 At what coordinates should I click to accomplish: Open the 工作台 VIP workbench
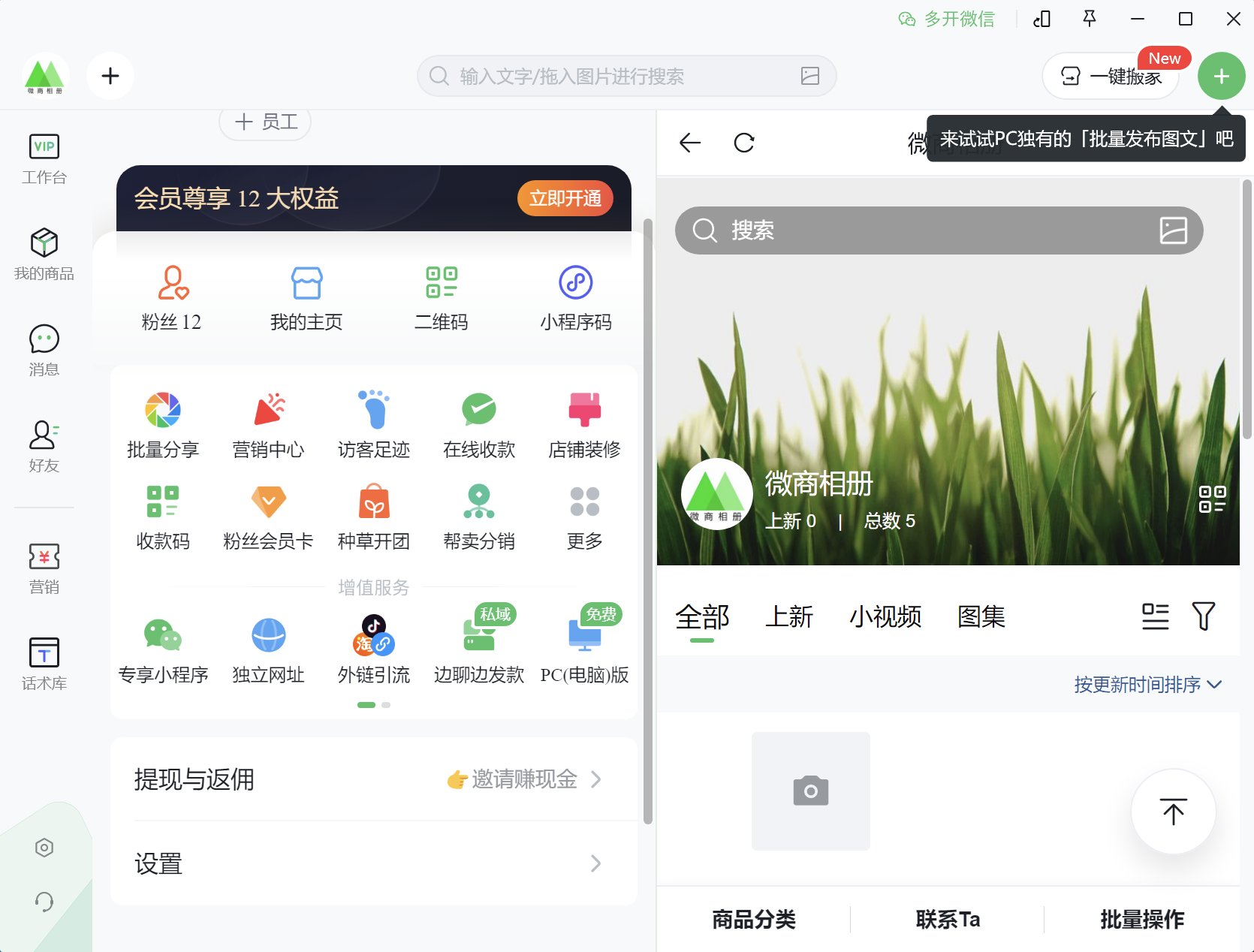pyautogui.click(x=44, y=158)
